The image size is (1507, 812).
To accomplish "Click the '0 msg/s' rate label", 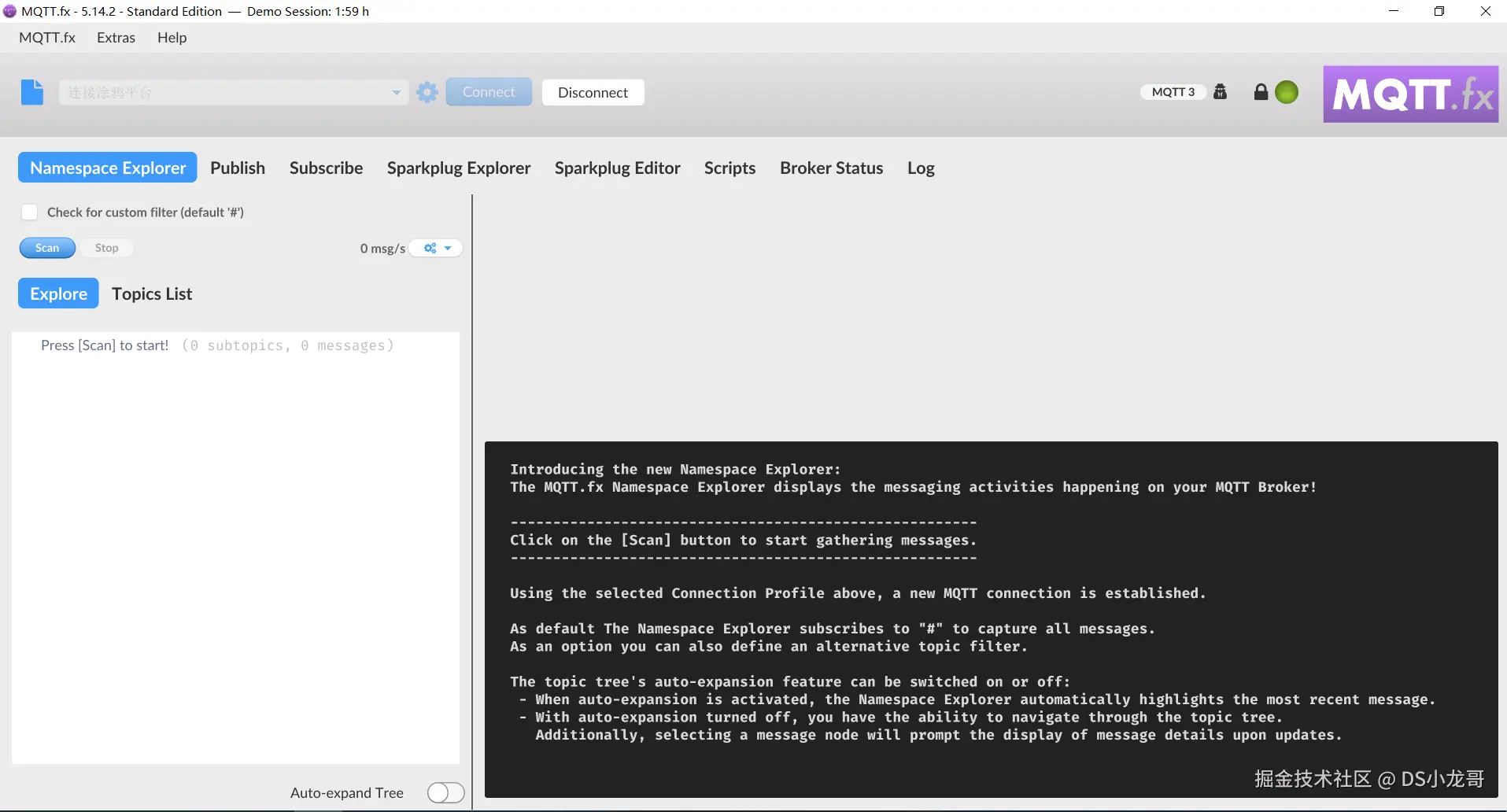I will click(x=382, y=249).
